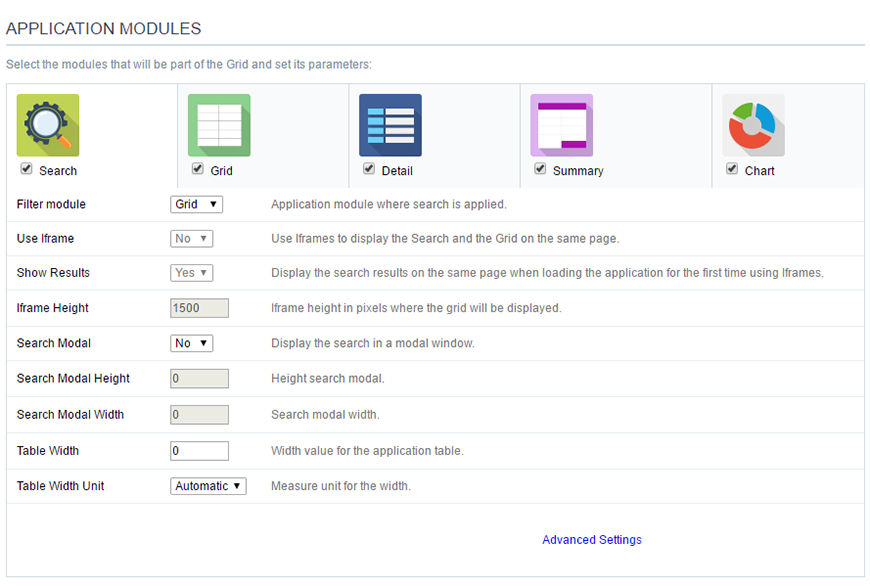The image size is (870, 586).
Task: Open the Chart module donut icon
Action: tap(752, 123)
